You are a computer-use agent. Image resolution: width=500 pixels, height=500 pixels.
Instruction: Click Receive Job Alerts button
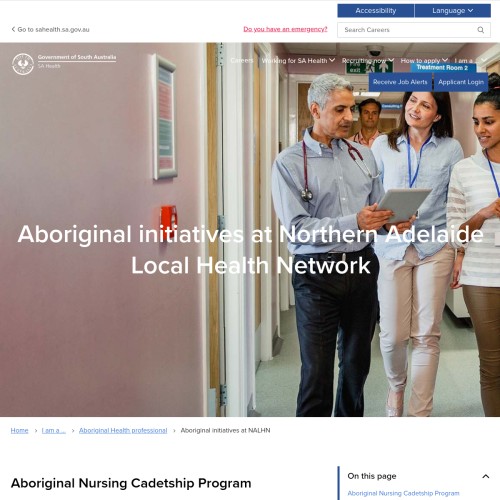[x=400, y=82]
